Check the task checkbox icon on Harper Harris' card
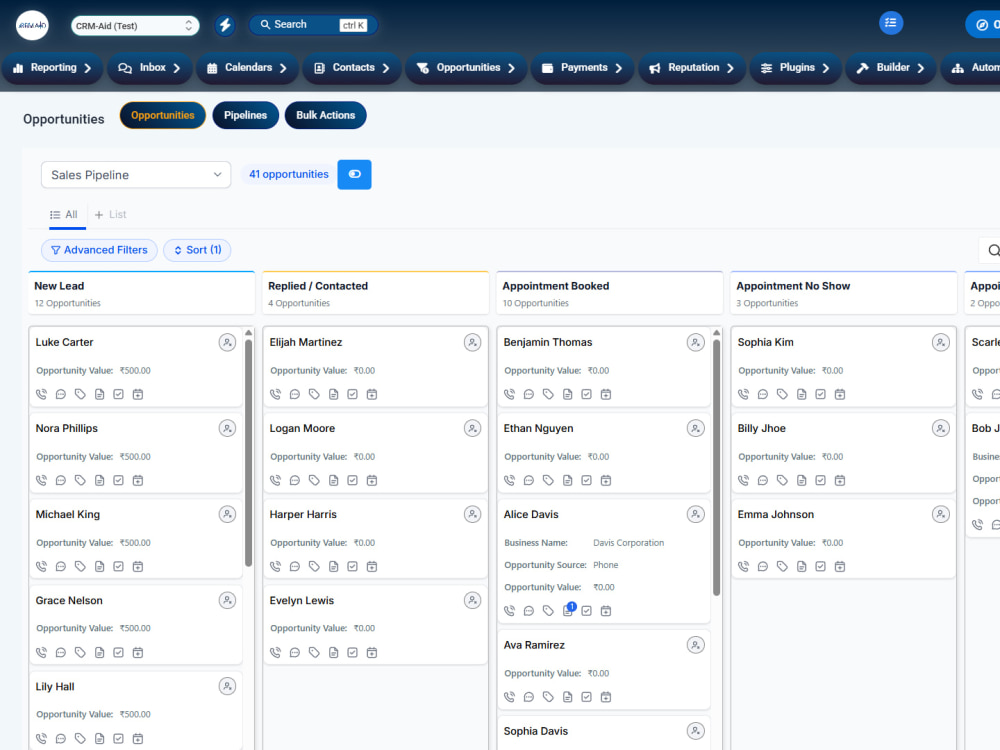The width and height of the screenshot is (1000, 750). pyautogui.click(x=353, y=566)
